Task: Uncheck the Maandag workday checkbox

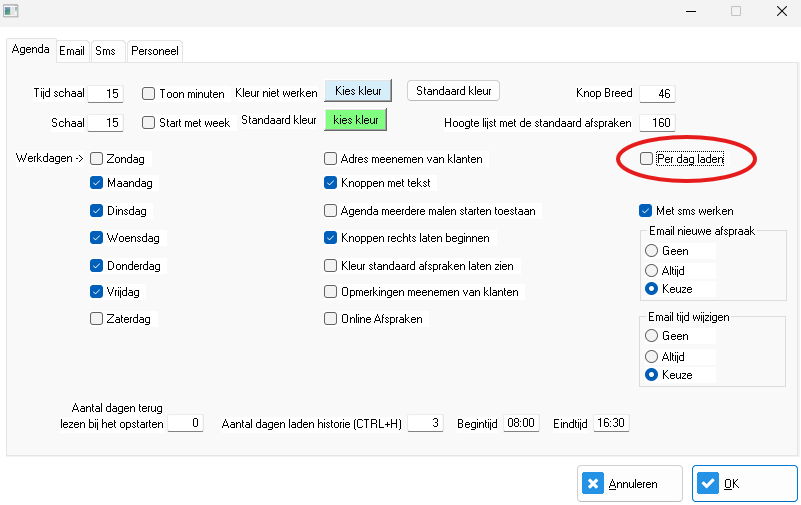Action: [x=97, y=183]
